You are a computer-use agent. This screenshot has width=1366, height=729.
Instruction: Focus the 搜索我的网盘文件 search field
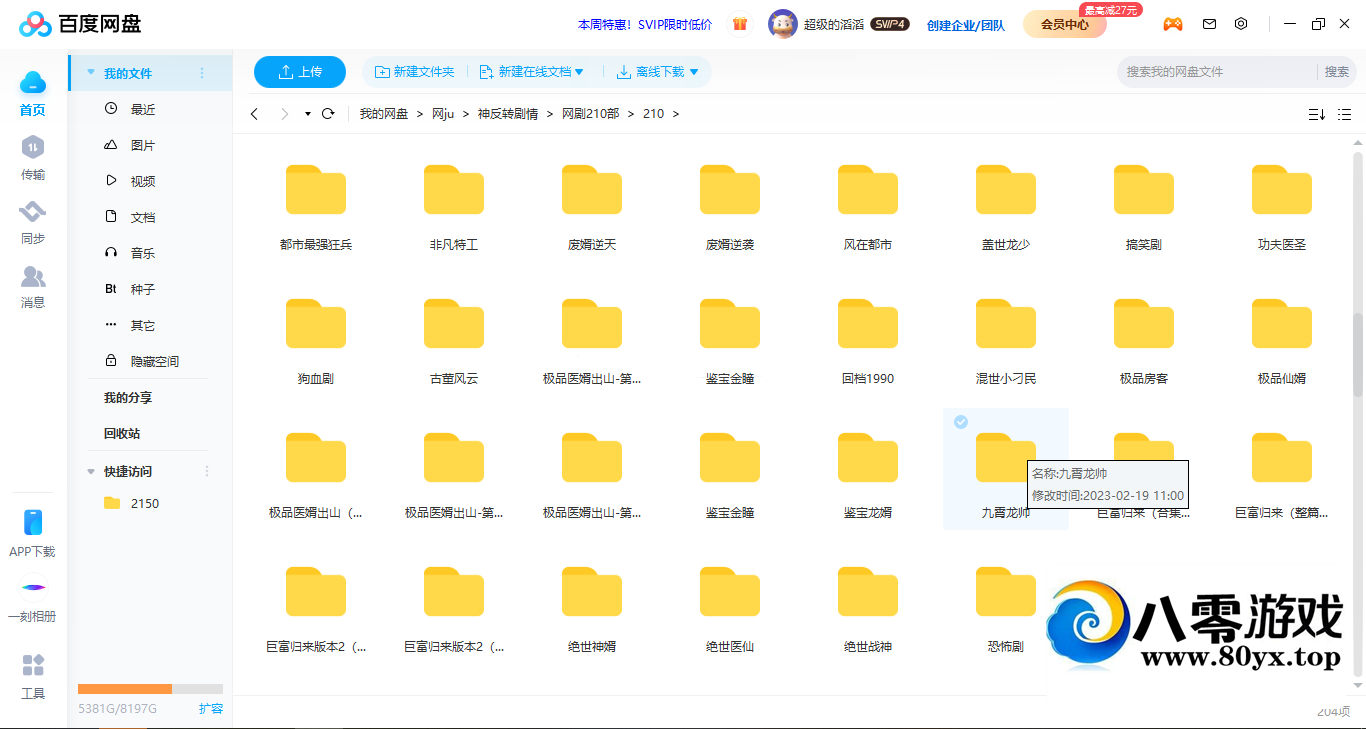tap(1216, 72)
